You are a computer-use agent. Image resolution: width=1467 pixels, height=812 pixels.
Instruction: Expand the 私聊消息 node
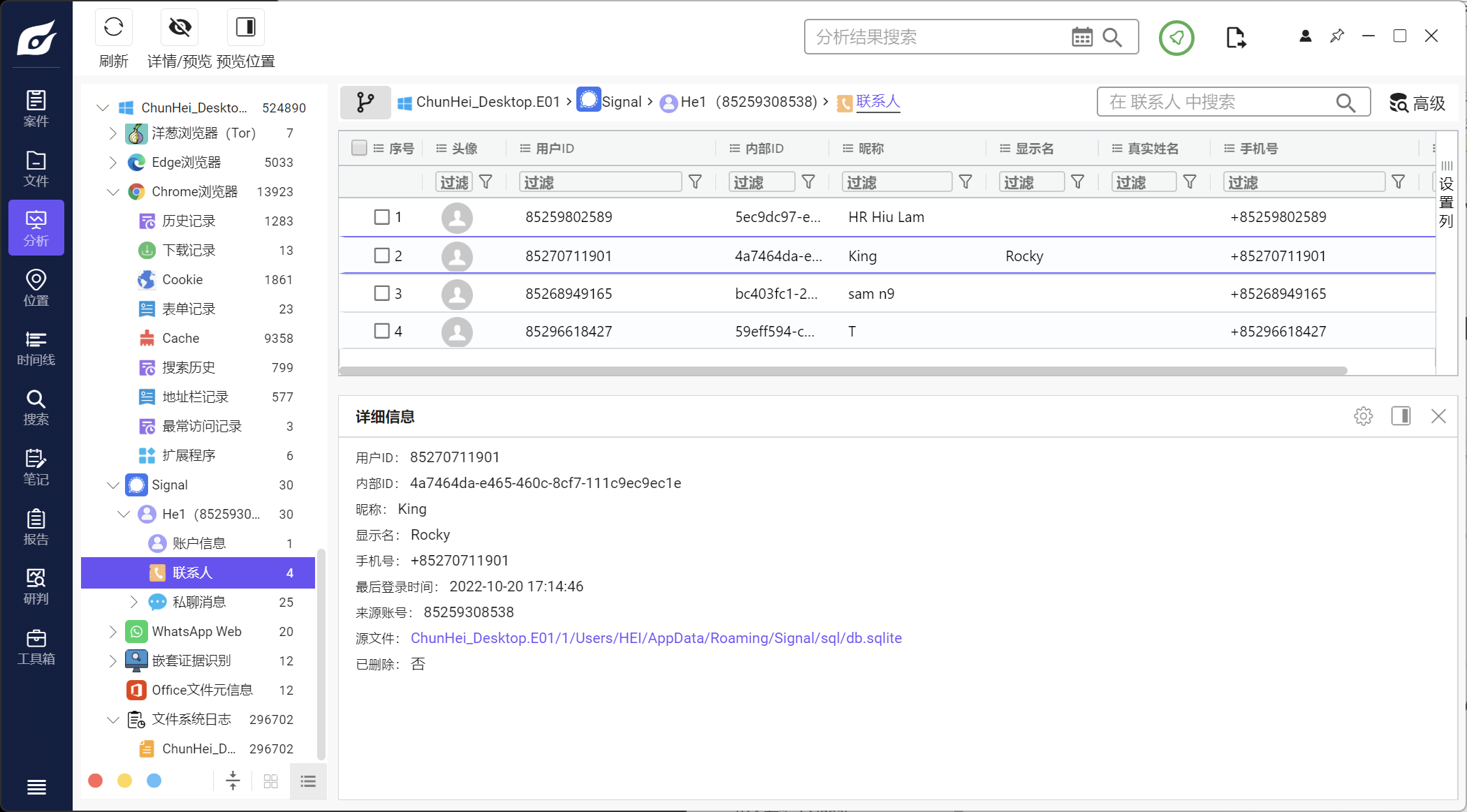[x=134, y=602]
